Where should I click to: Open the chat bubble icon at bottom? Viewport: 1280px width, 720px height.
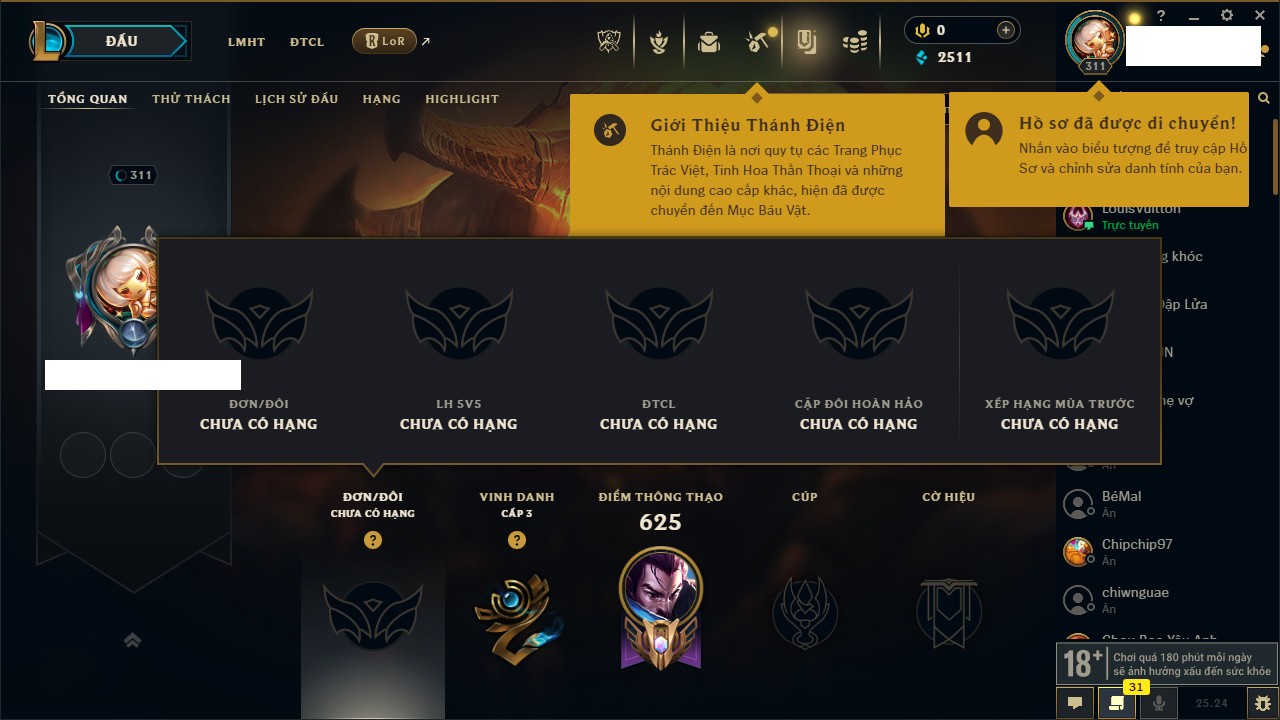[x=1075, y=703]
